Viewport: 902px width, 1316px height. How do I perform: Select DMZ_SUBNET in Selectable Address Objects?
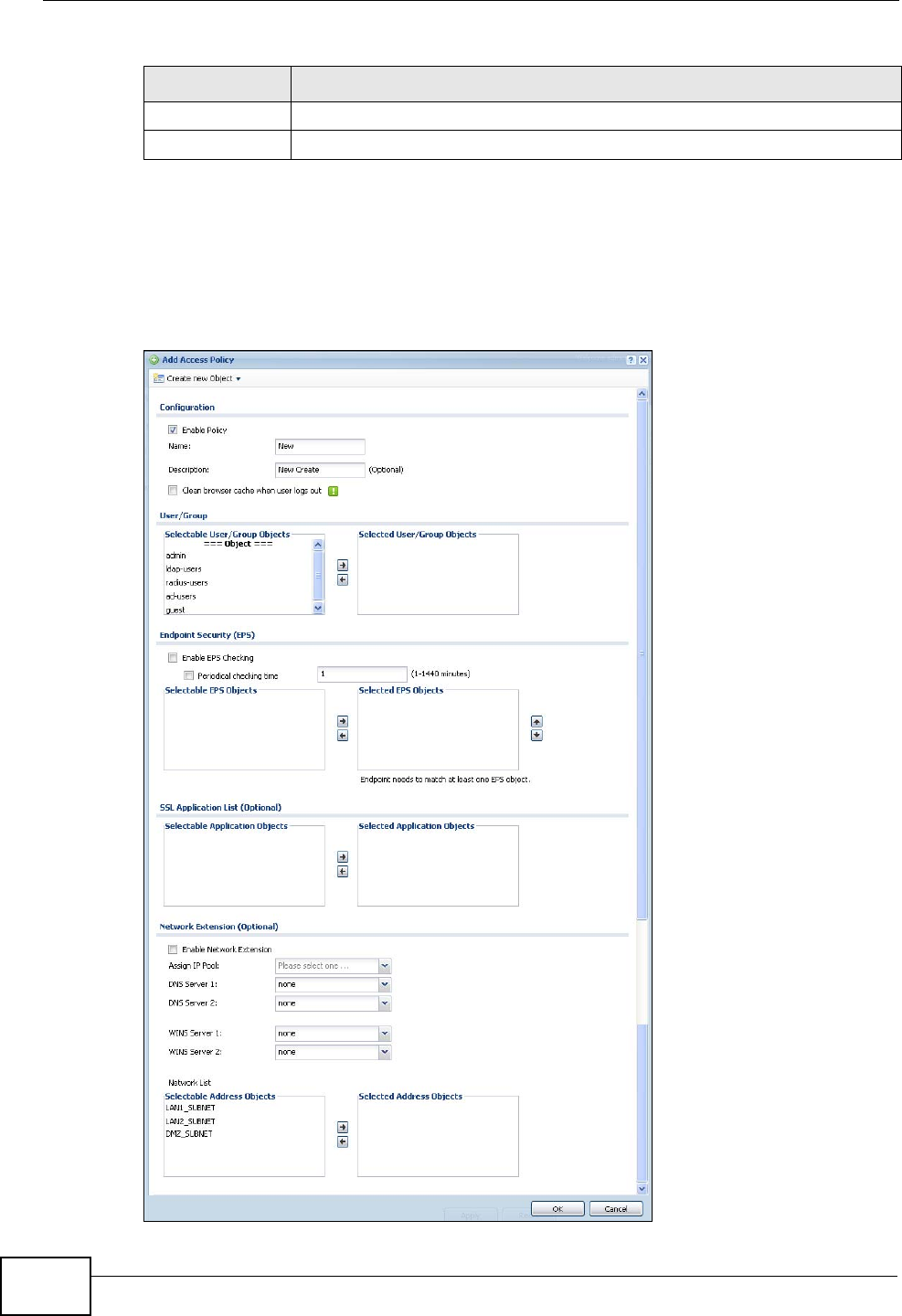point(189,1133)
